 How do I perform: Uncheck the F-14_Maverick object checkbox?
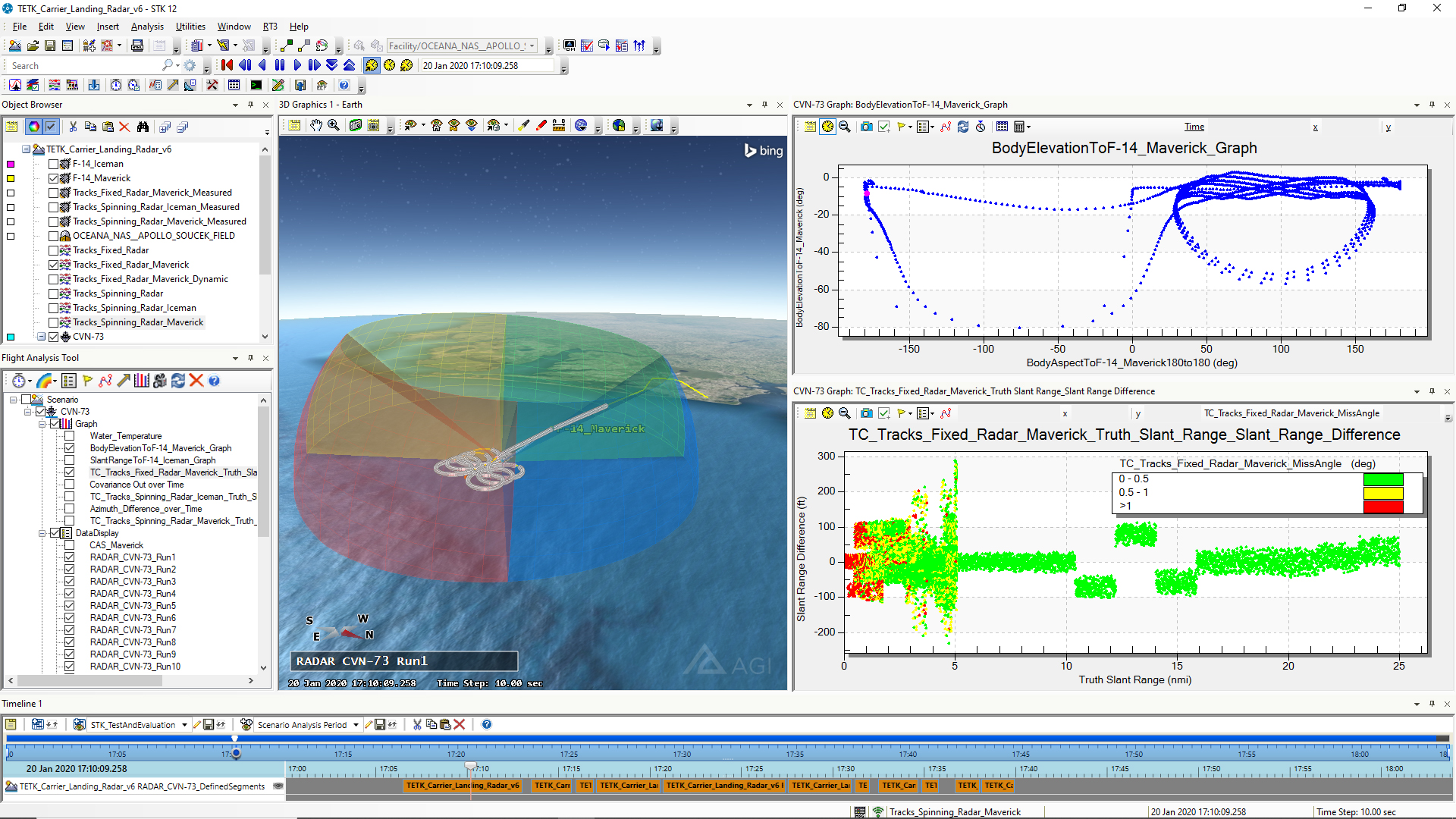[54, 178]
